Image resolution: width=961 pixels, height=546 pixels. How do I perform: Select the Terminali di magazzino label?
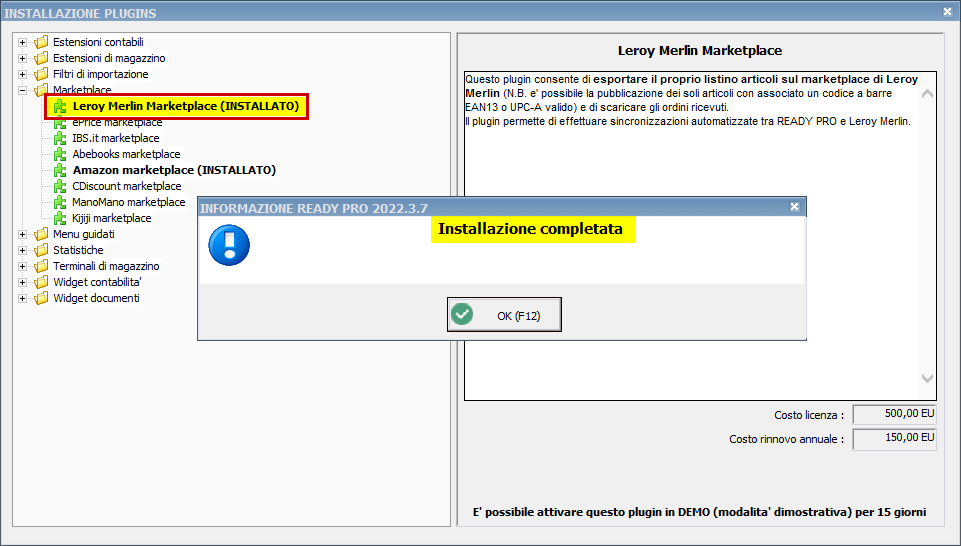pyautogui.click(x=106, y=266)
